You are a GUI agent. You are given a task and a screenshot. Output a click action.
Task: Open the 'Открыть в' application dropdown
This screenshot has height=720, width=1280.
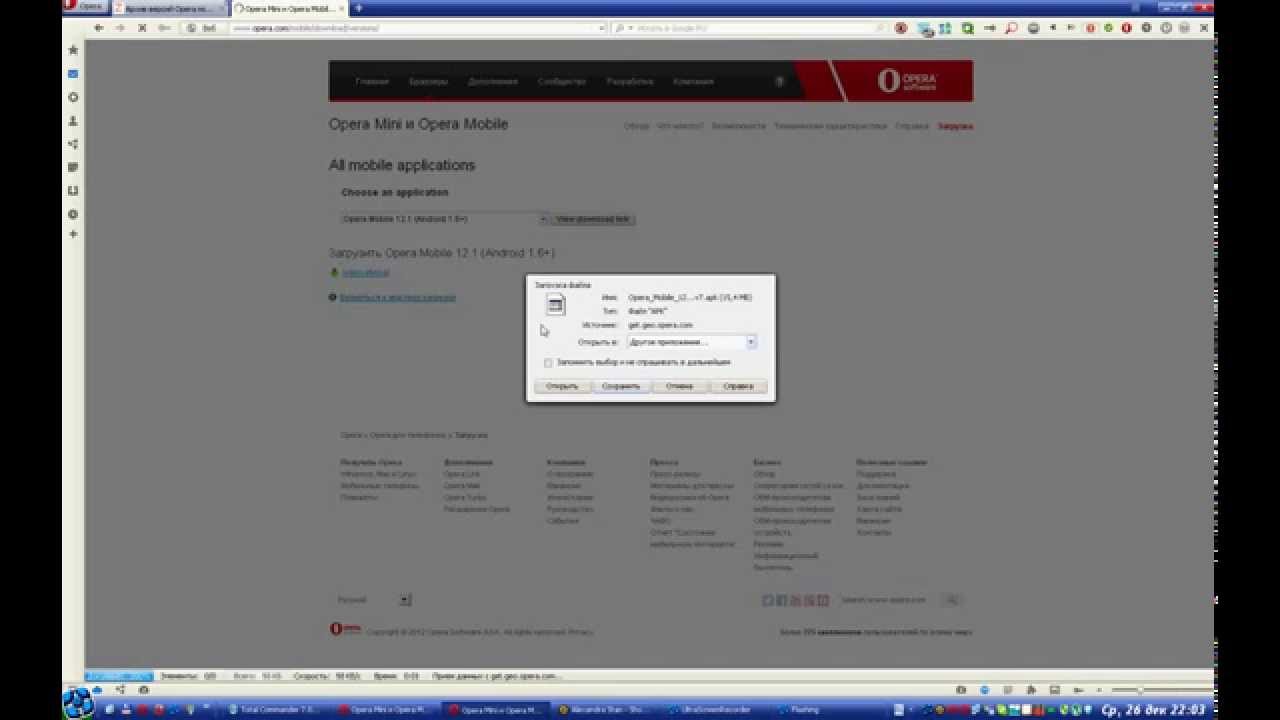[691, 342]
